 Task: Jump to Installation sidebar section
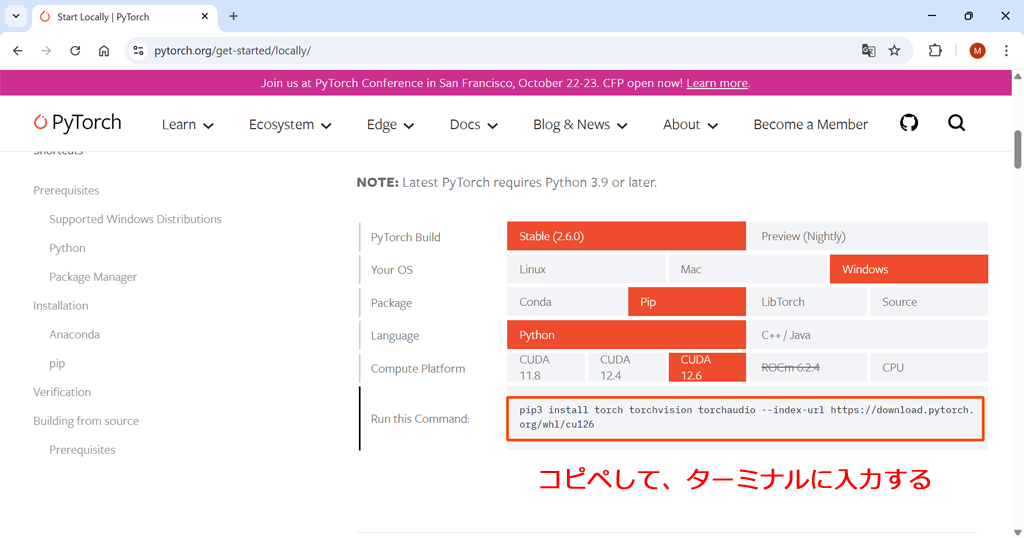click(61, 306)
